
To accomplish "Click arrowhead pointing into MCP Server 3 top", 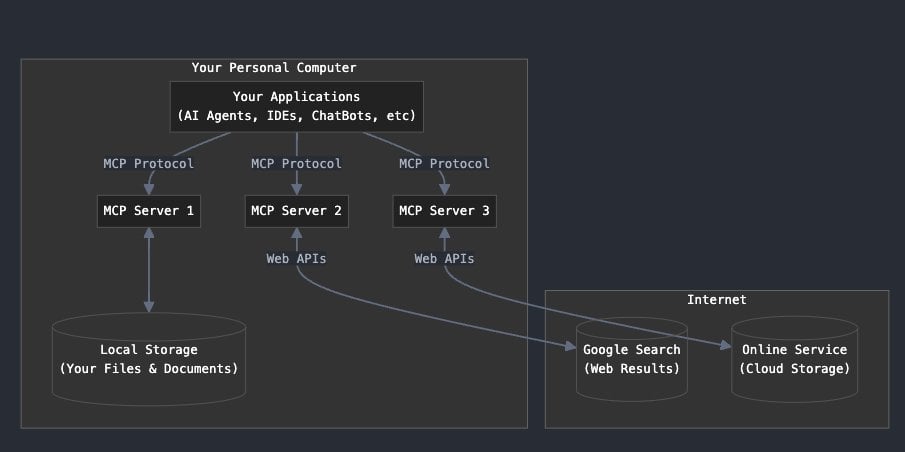I will (444, 190).
